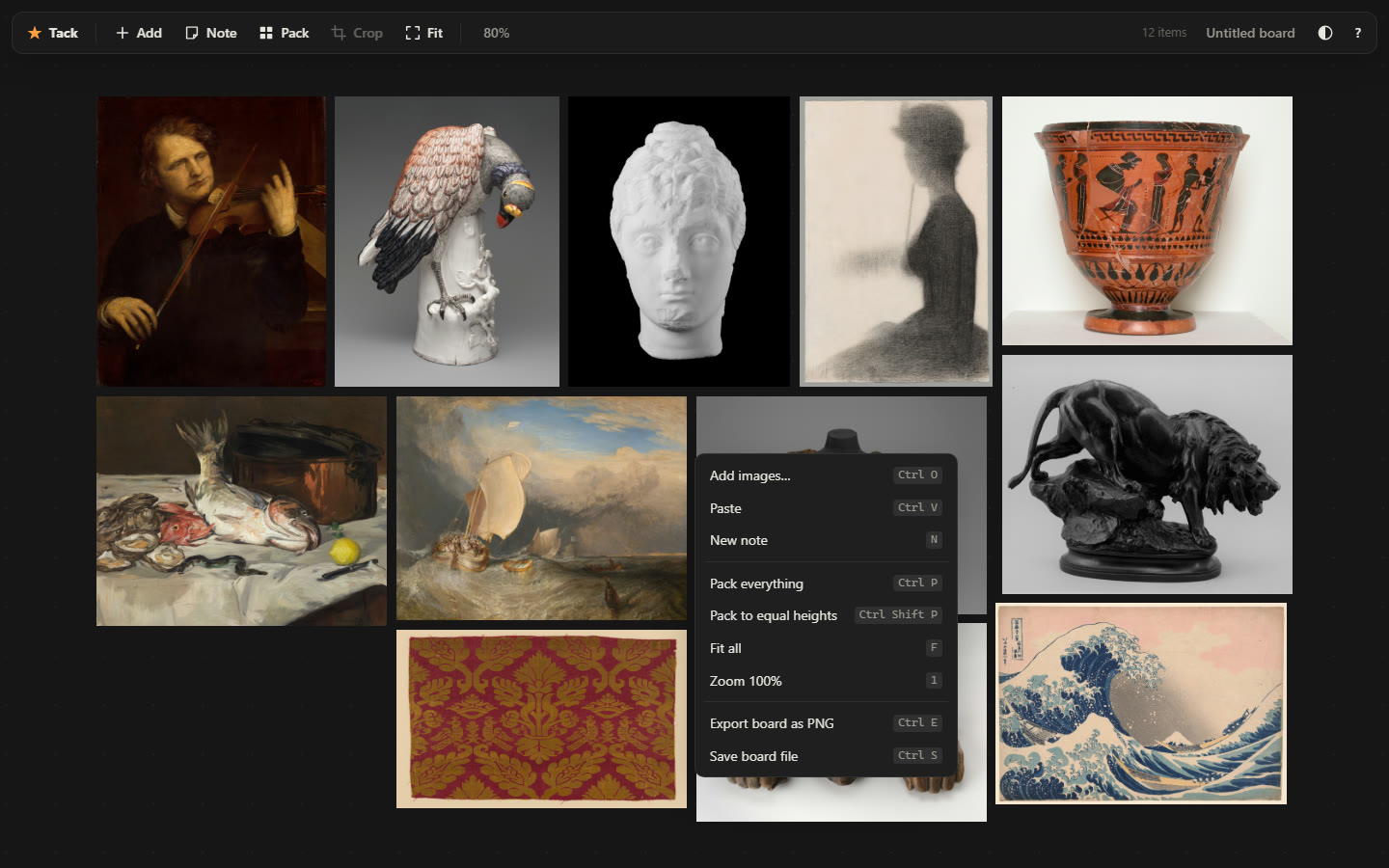
Task: Select the charcoal silhouette drawing
Action: 896,241
